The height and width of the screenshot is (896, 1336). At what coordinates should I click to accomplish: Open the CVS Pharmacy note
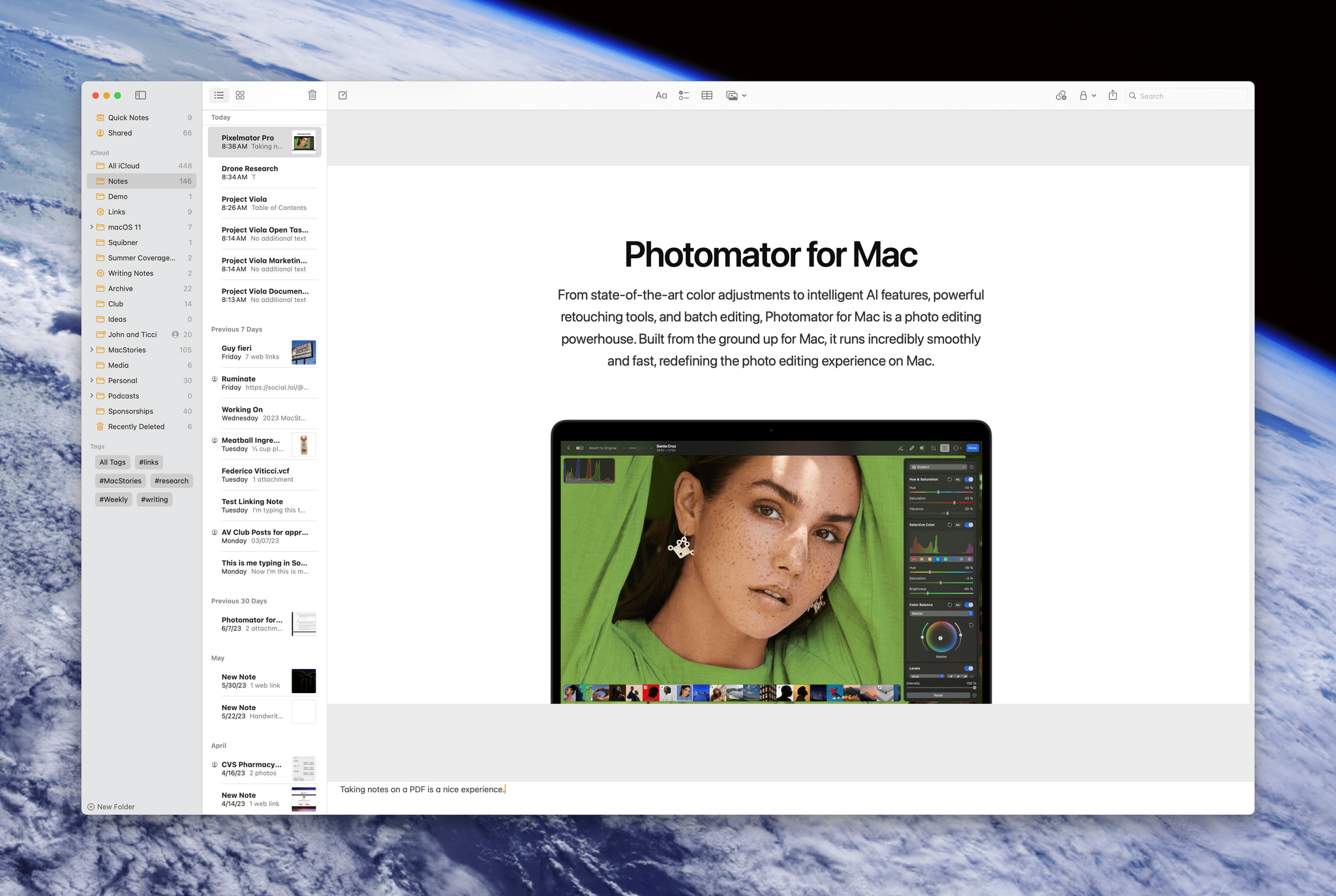tap(264, 769)
